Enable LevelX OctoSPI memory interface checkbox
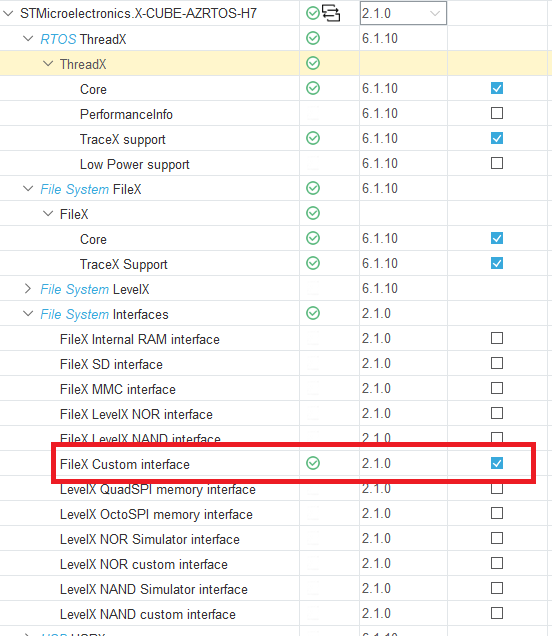The width and height of the screenshot is (552, 636). pos(497,513)
